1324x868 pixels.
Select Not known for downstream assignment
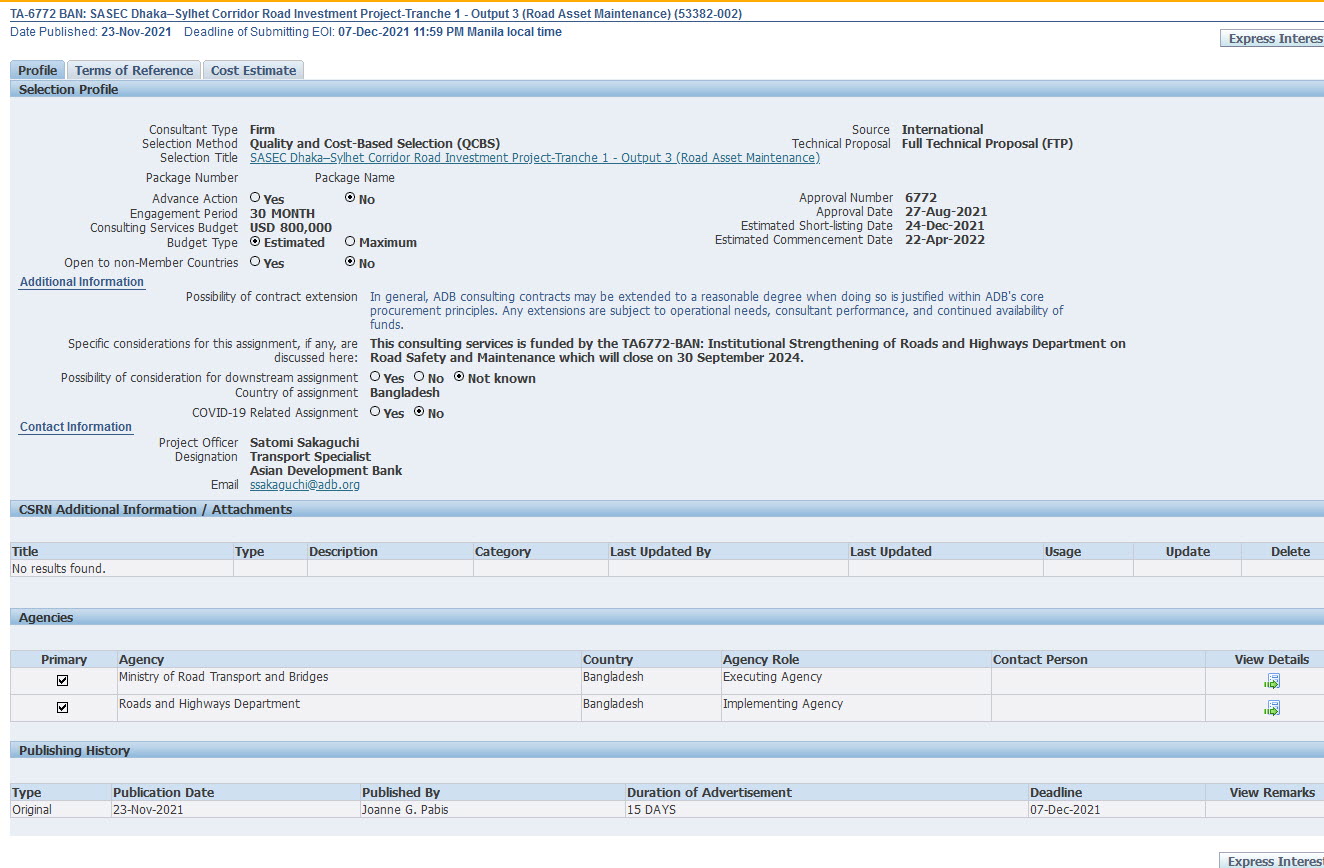click(460, 377)
